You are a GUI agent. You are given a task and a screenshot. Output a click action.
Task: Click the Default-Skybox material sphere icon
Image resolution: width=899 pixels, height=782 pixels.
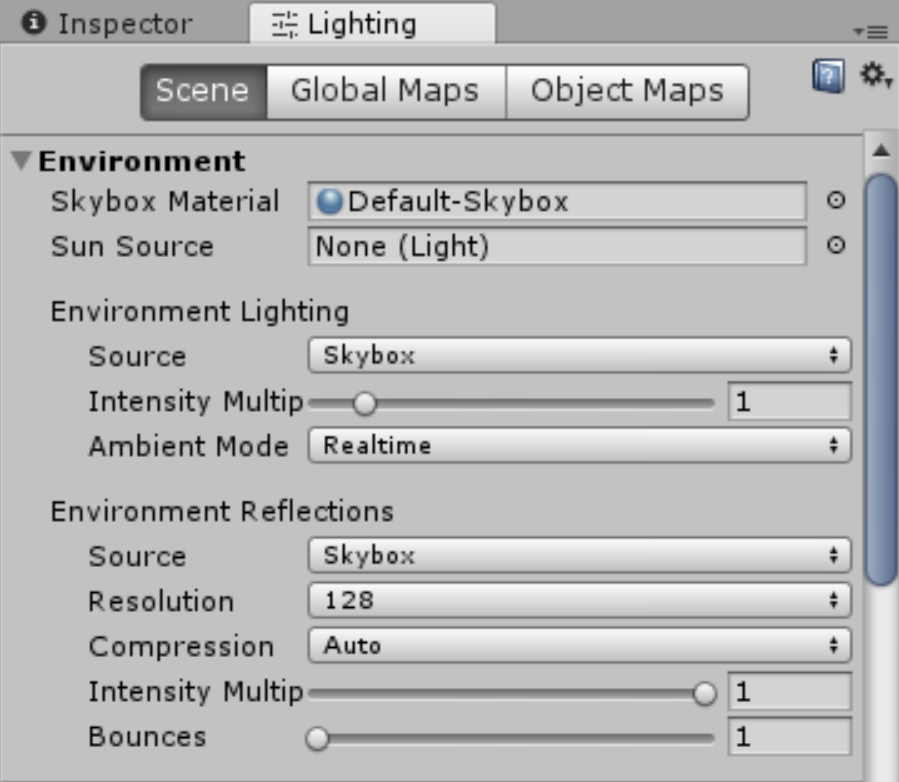coord(330,201)
